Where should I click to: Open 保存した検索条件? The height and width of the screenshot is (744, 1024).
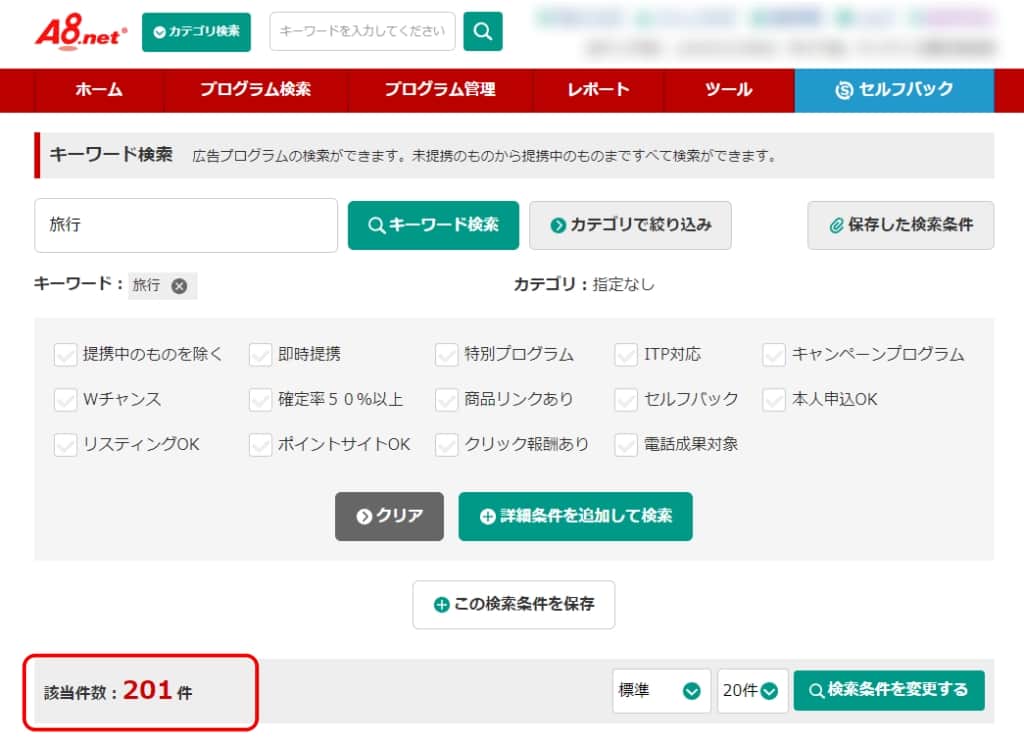coord(901,225)
